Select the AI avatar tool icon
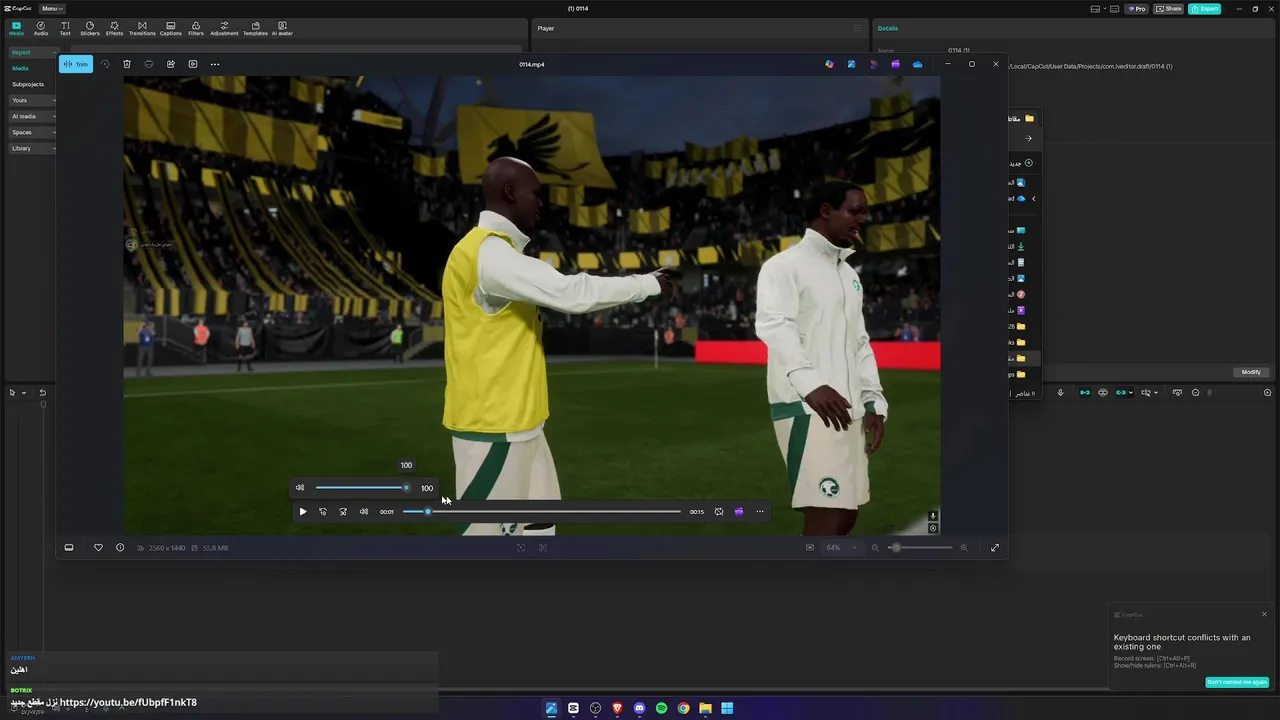Screen dimensions: 1280x720 click(282, 28)
